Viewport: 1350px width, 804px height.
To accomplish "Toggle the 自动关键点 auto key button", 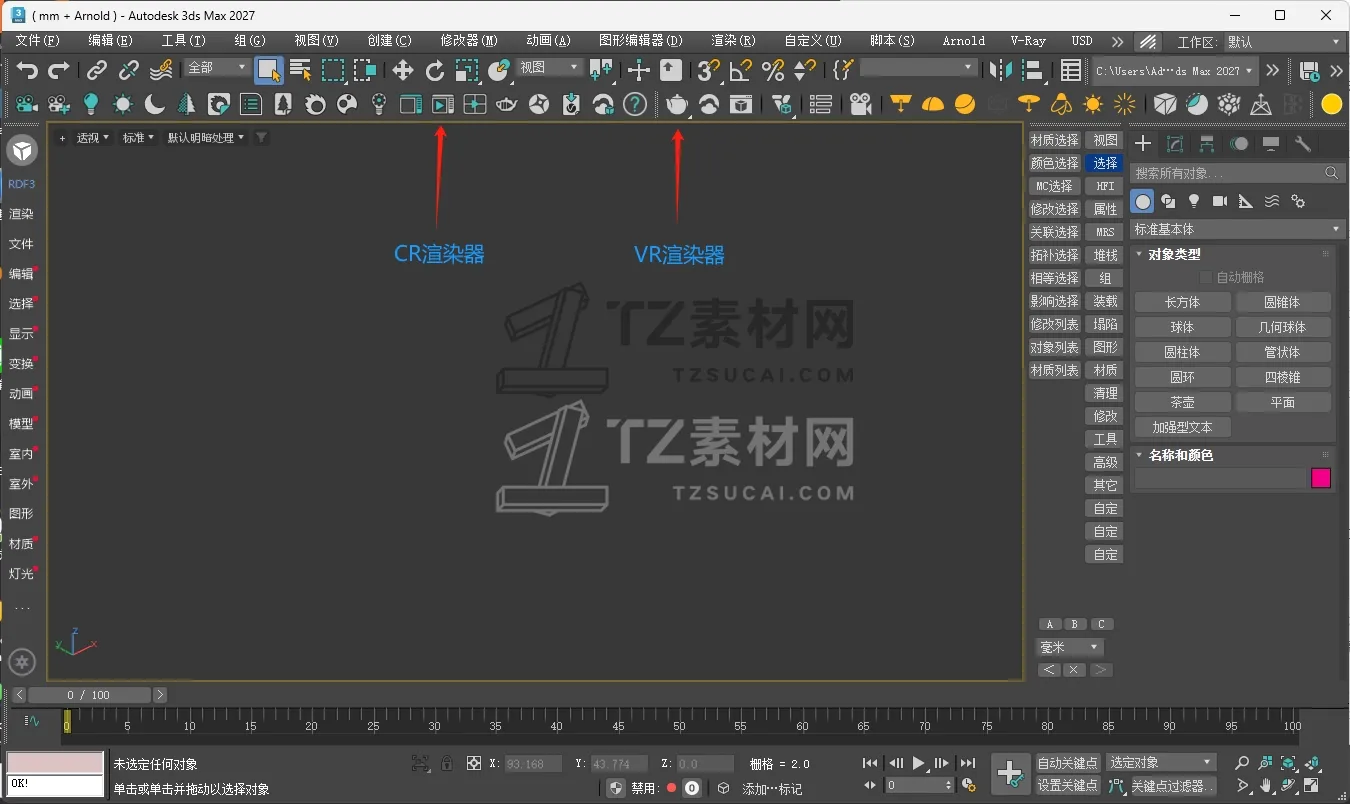I will (x=1068, y=763).
